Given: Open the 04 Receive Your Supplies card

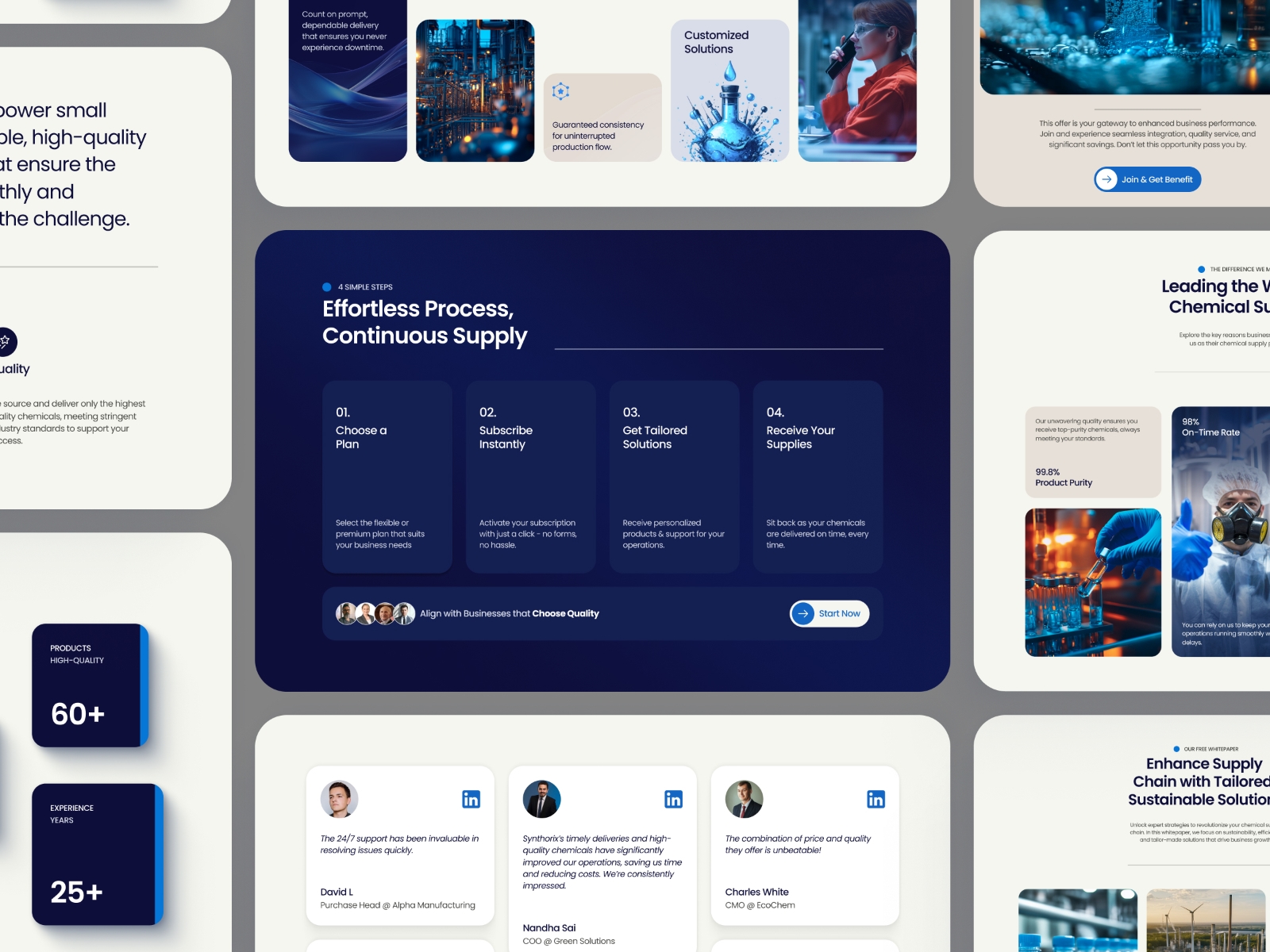Looking at the screenshot, I should 818,477.
